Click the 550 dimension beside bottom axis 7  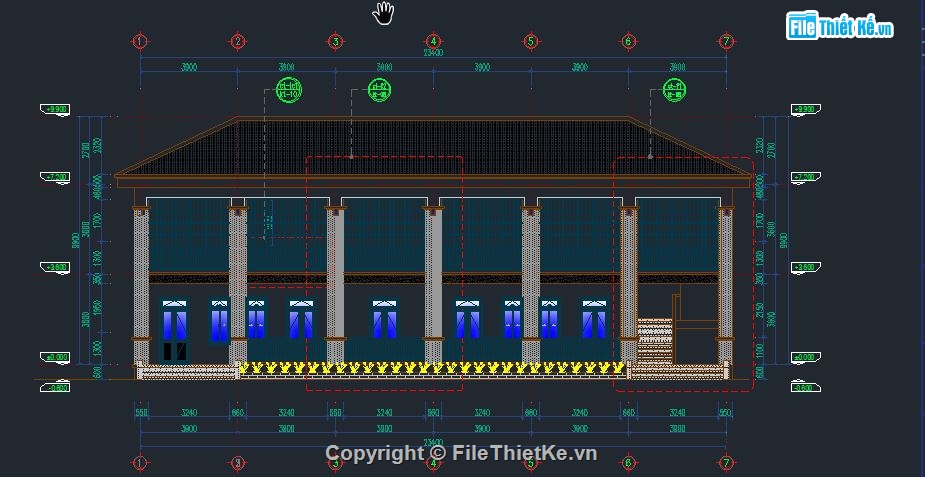(x=724, y=413)
